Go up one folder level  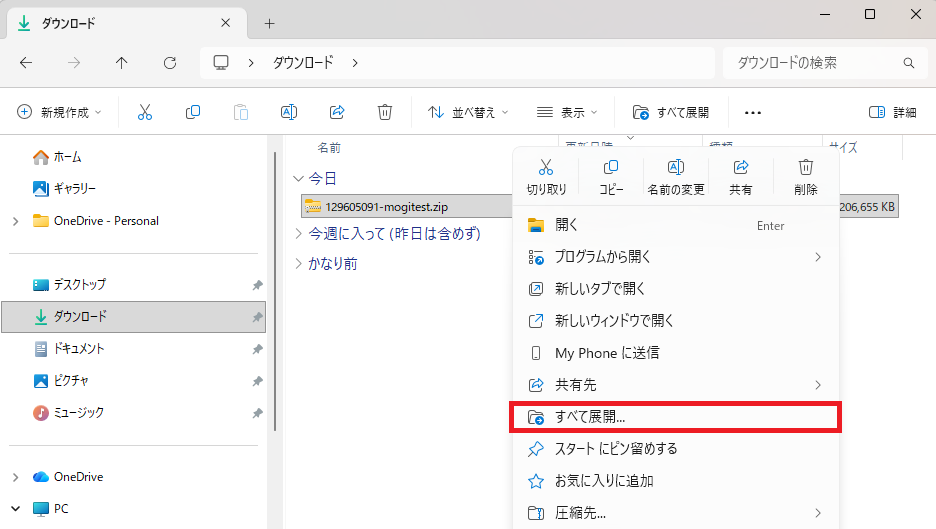(x=122, y=63)
